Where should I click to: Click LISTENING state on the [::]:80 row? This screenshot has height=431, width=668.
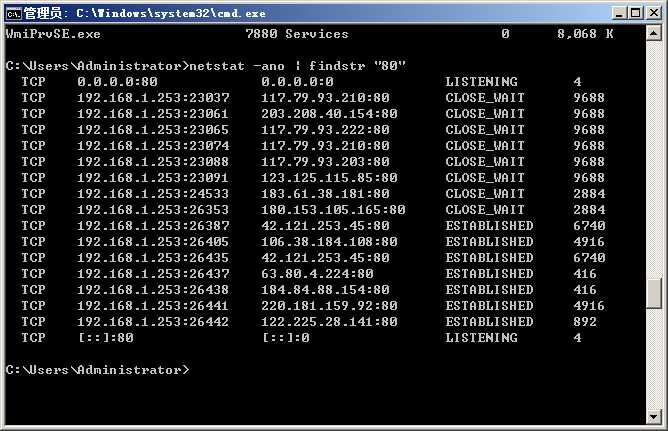pos(482,338)
